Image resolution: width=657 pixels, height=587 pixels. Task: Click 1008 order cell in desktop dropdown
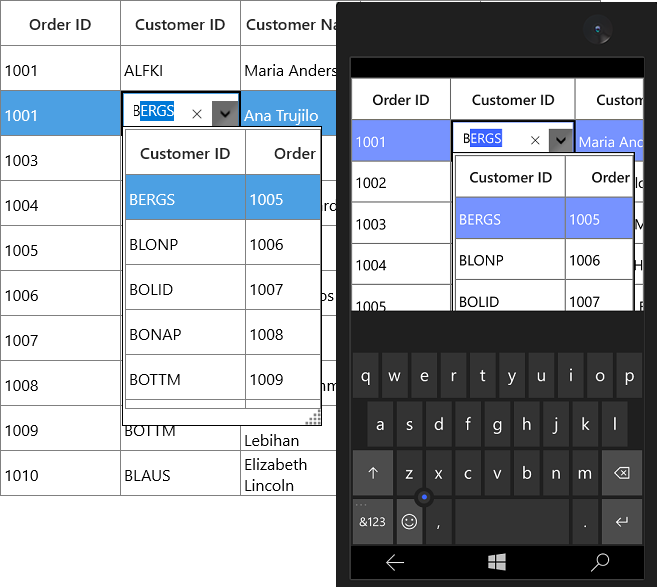point(283,334)
